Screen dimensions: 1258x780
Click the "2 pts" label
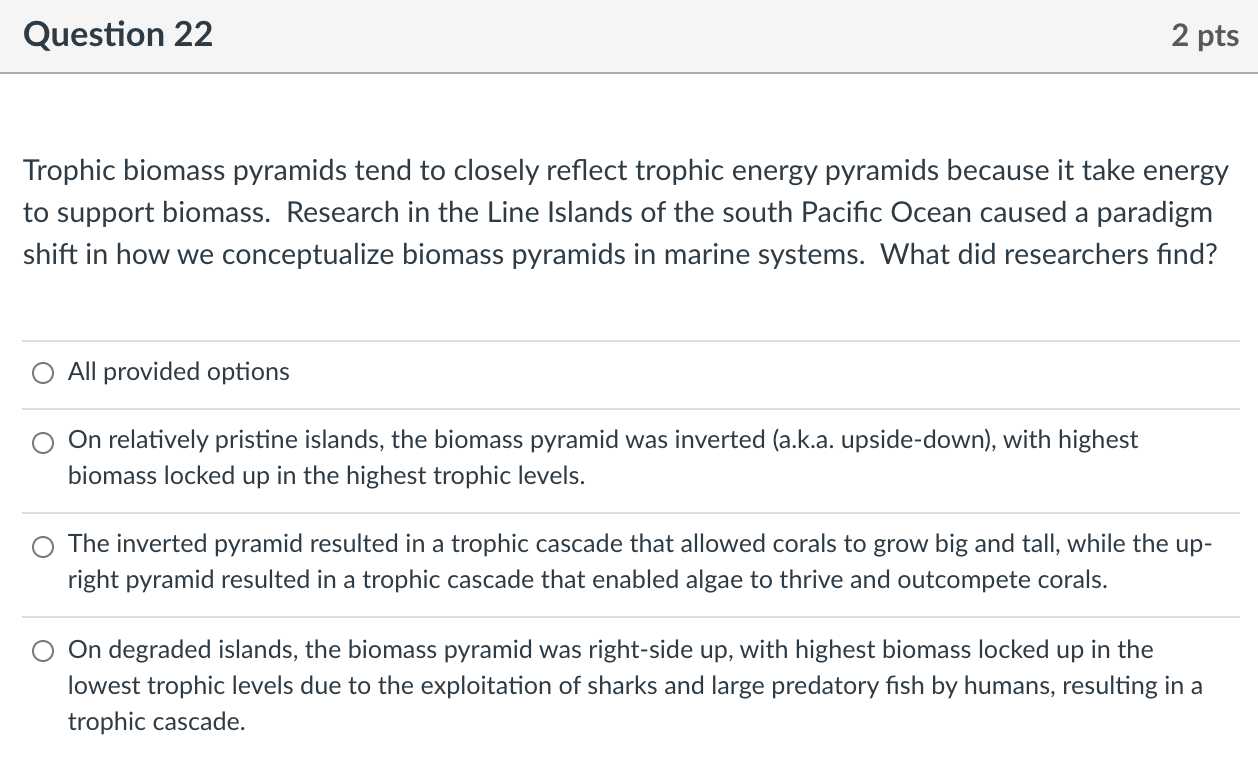1206,35
